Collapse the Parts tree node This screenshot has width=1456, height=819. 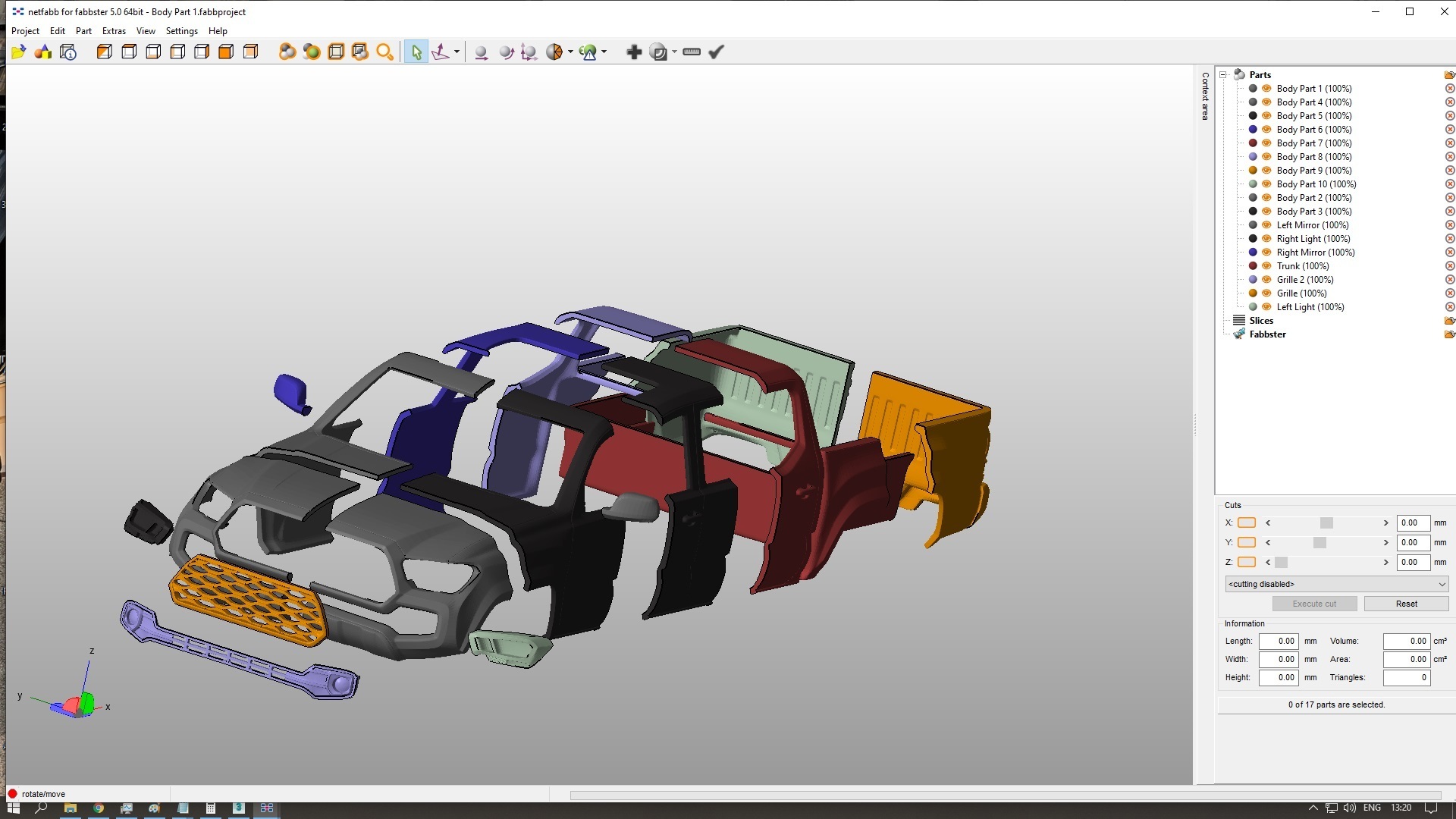tap(1223, 74)
